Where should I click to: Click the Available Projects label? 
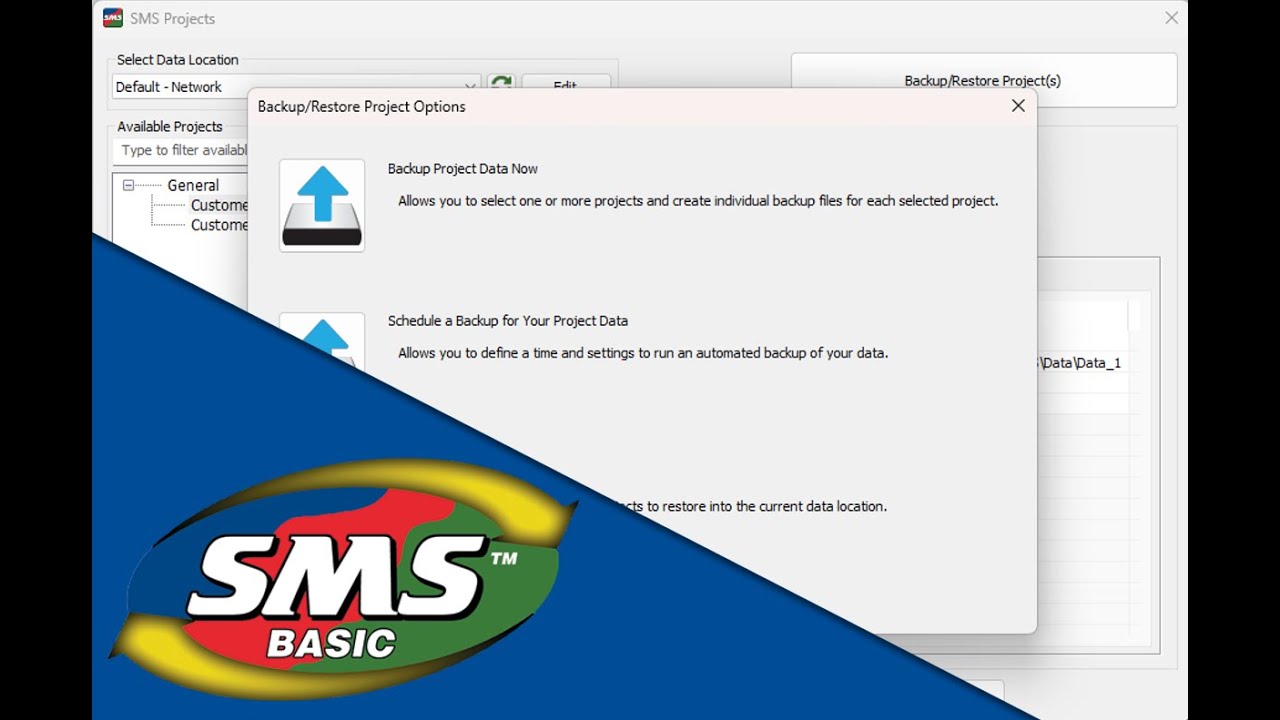pos(170,127)
